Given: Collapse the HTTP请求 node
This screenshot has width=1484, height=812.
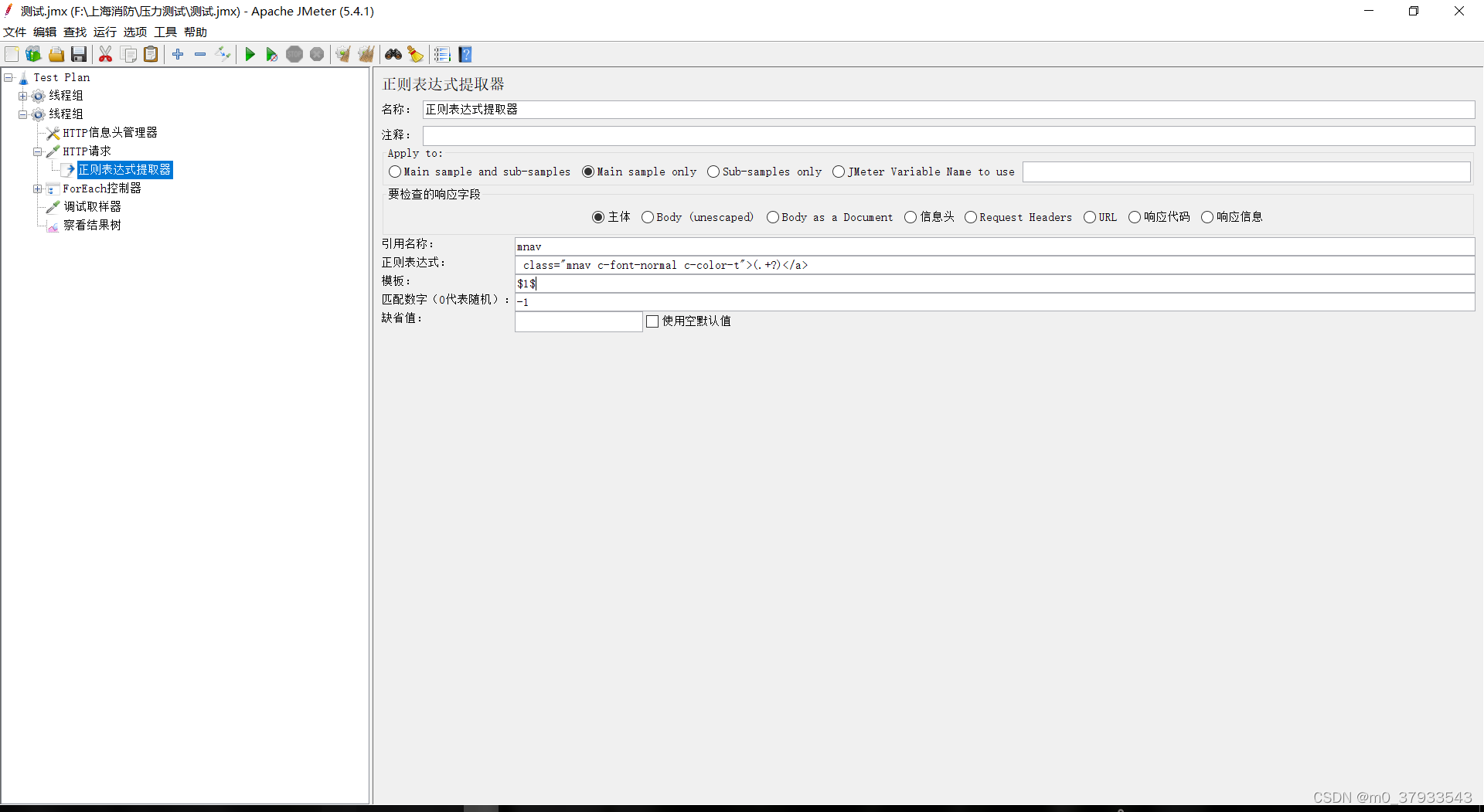Looking at the screenshot, I should pyautogui.click(x=38, y=151).
